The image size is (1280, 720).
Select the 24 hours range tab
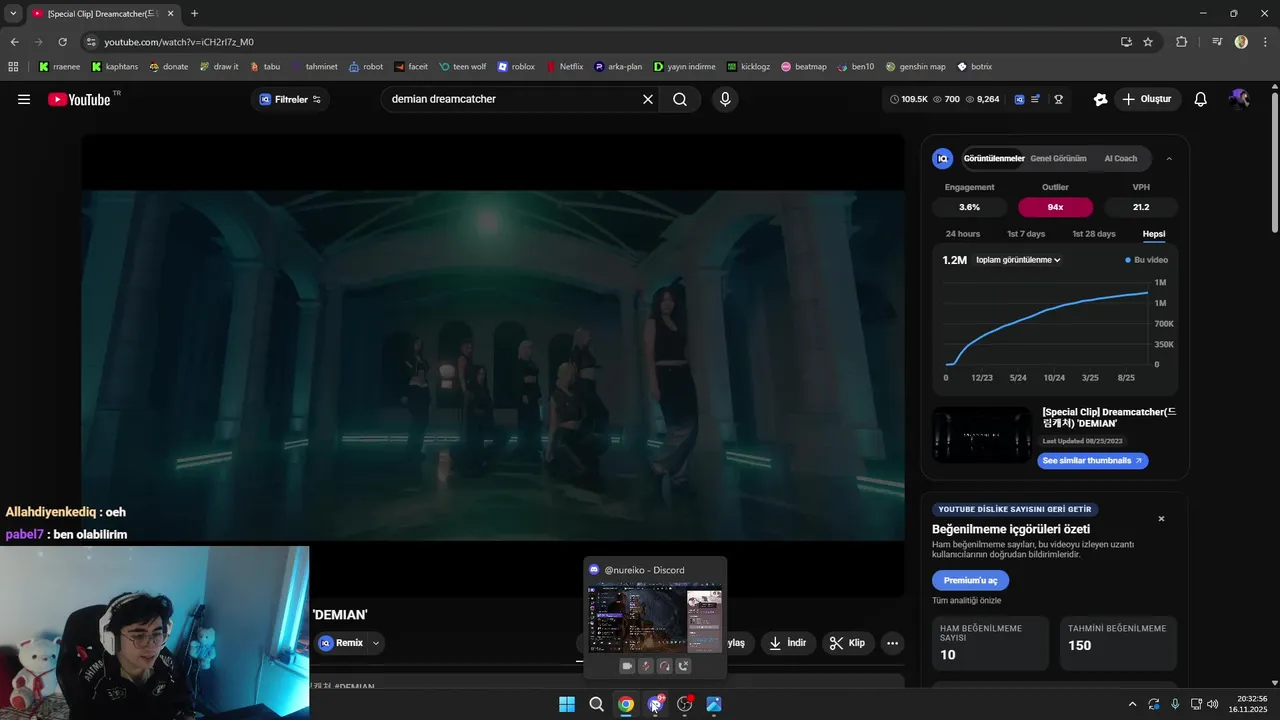click(x=963, y=234)
